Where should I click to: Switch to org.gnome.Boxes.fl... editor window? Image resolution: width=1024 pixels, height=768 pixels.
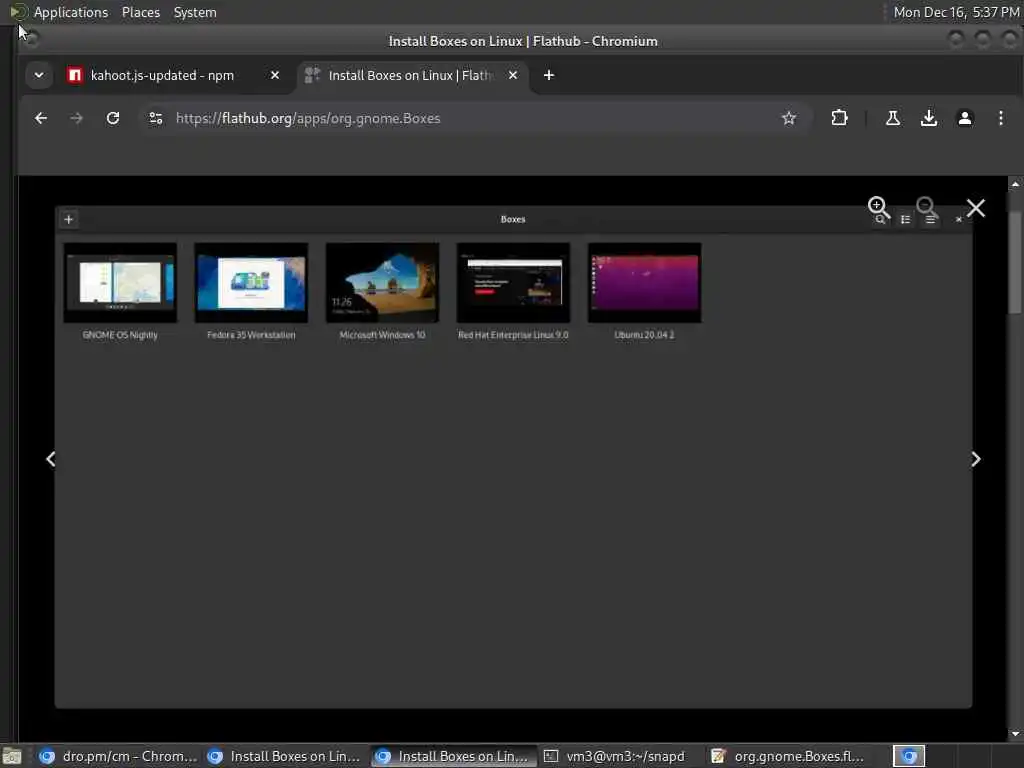pyautogui.click(x=788, y=756)
